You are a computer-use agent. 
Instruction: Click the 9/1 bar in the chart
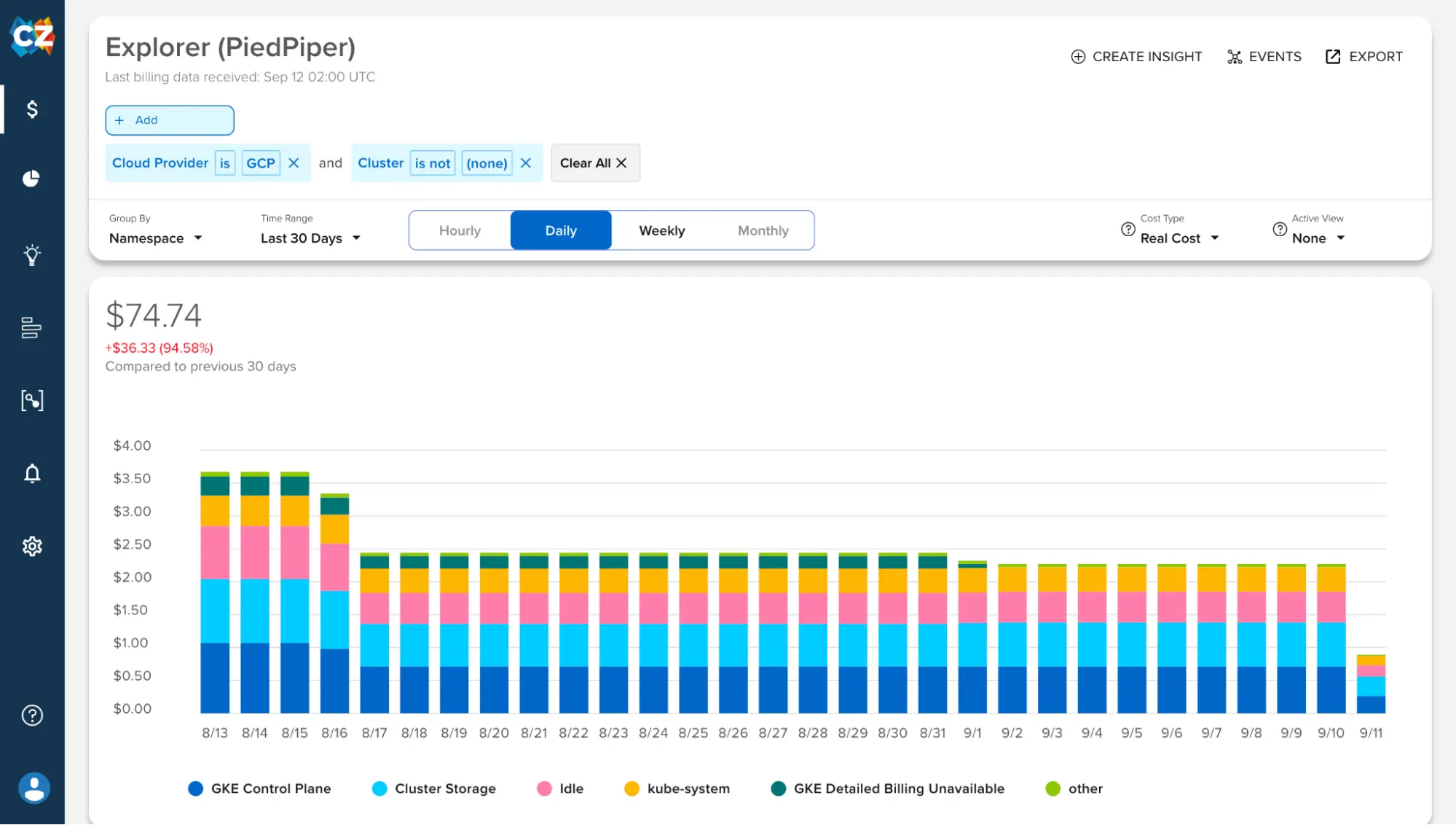point(972,637)
